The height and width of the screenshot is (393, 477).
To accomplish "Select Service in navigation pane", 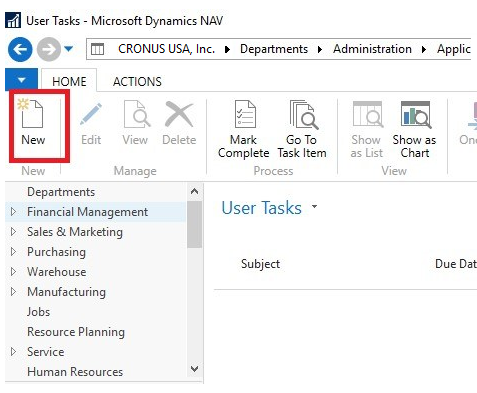I will pyautogui.click(x=45, y=352).
